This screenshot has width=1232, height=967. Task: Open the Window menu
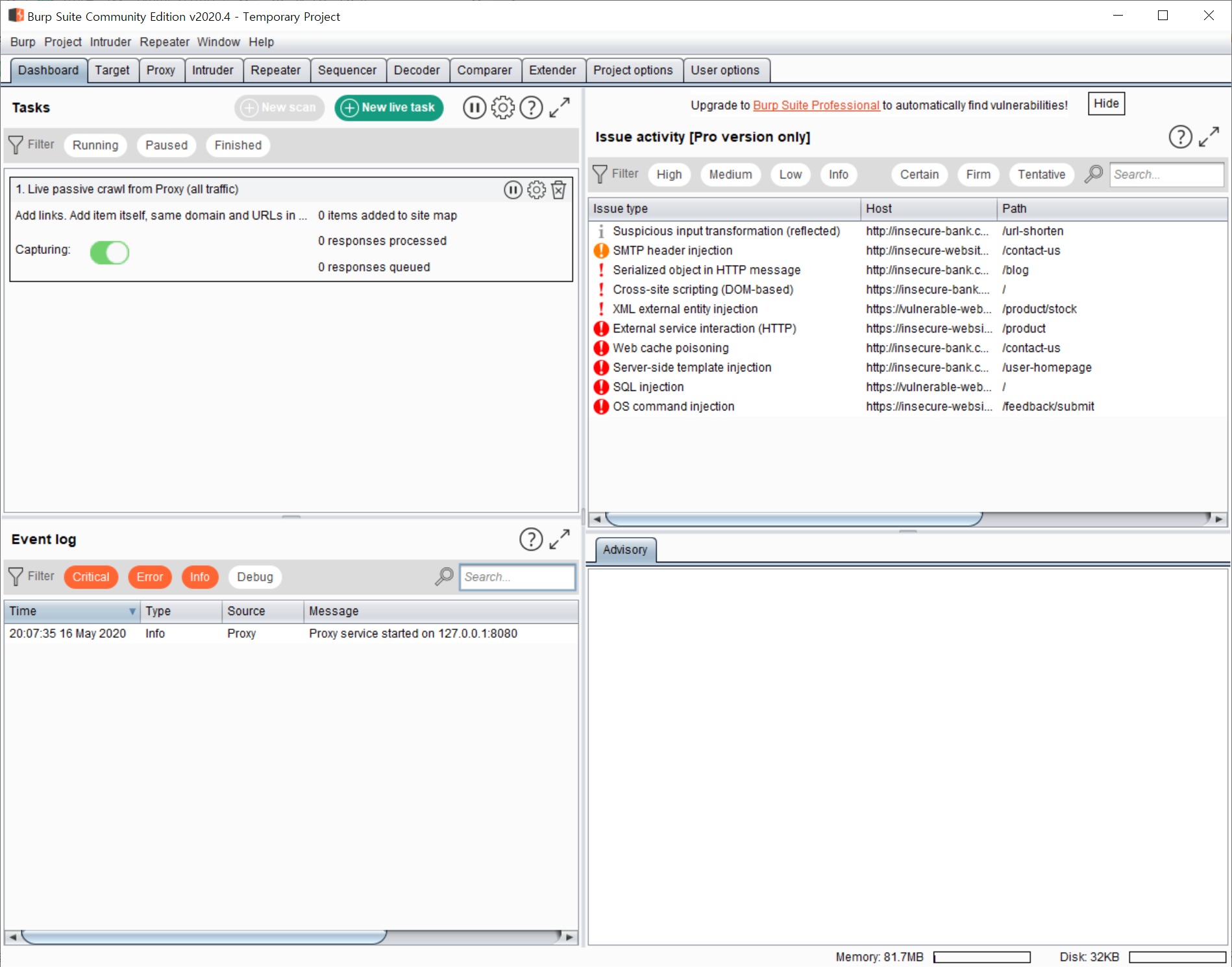coord(219,42)
